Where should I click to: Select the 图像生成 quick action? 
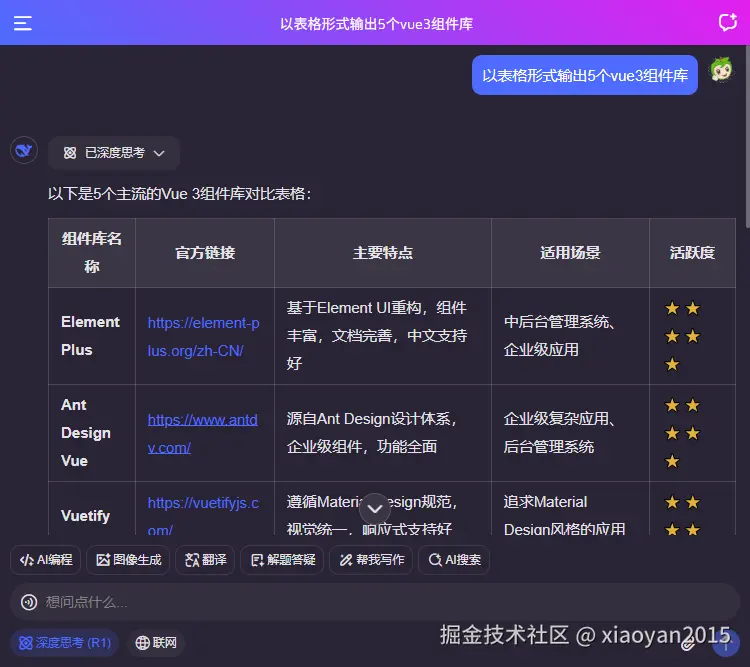click(x=128, y=560)
